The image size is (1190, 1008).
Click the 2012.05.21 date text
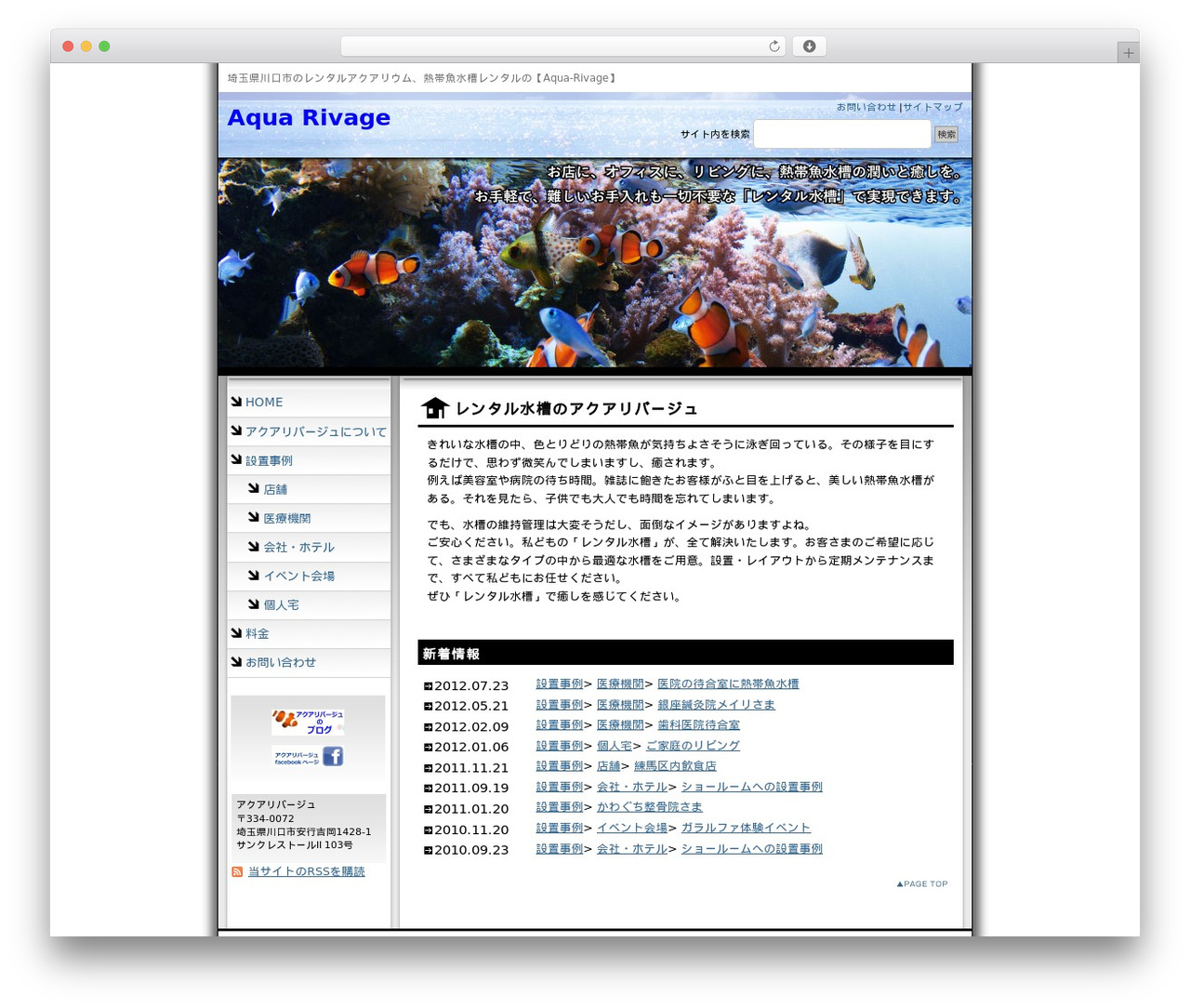[471, 706]
